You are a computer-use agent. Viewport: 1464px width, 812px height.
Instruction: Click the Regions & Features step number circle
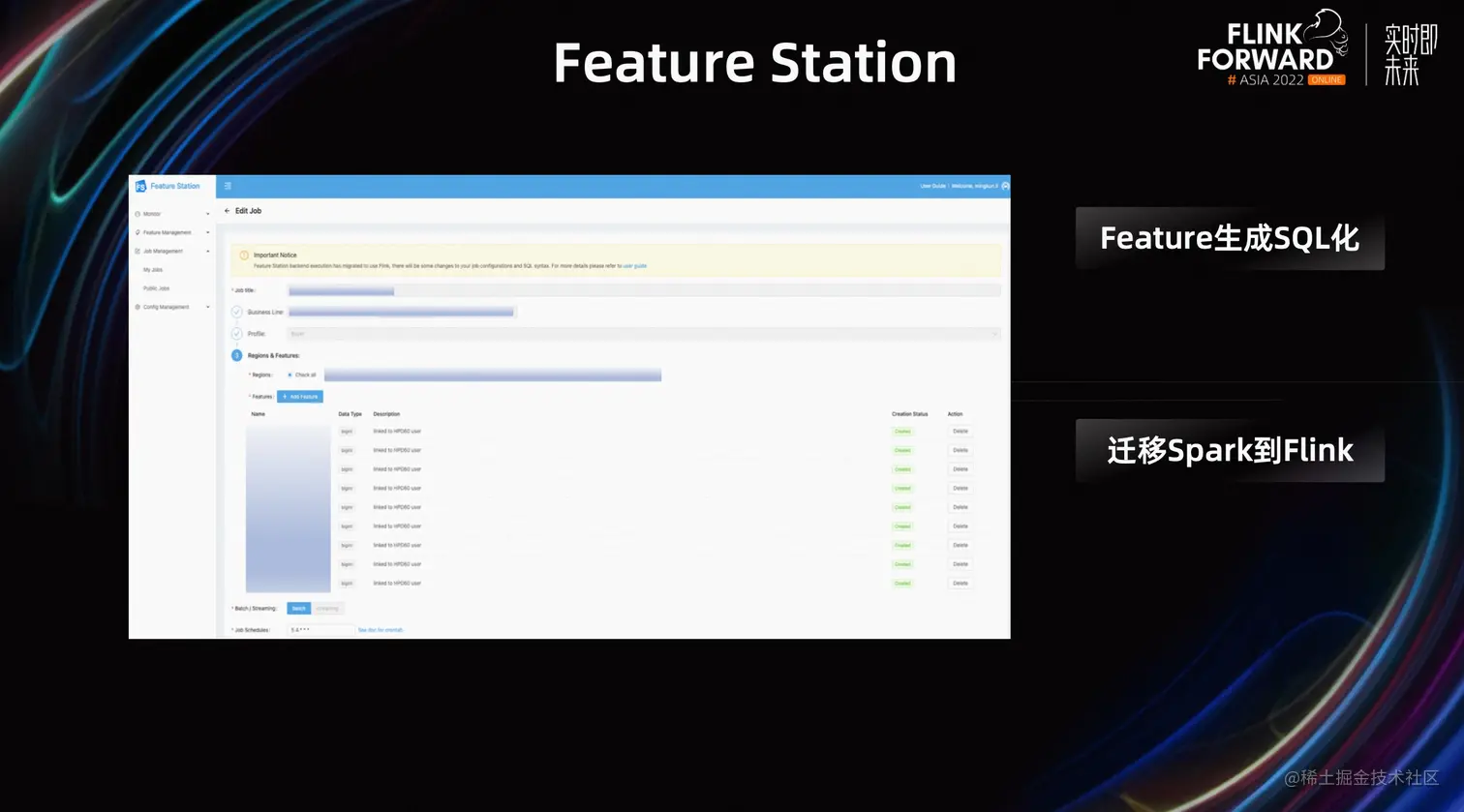pyautogui.click(x=237, y=355)
